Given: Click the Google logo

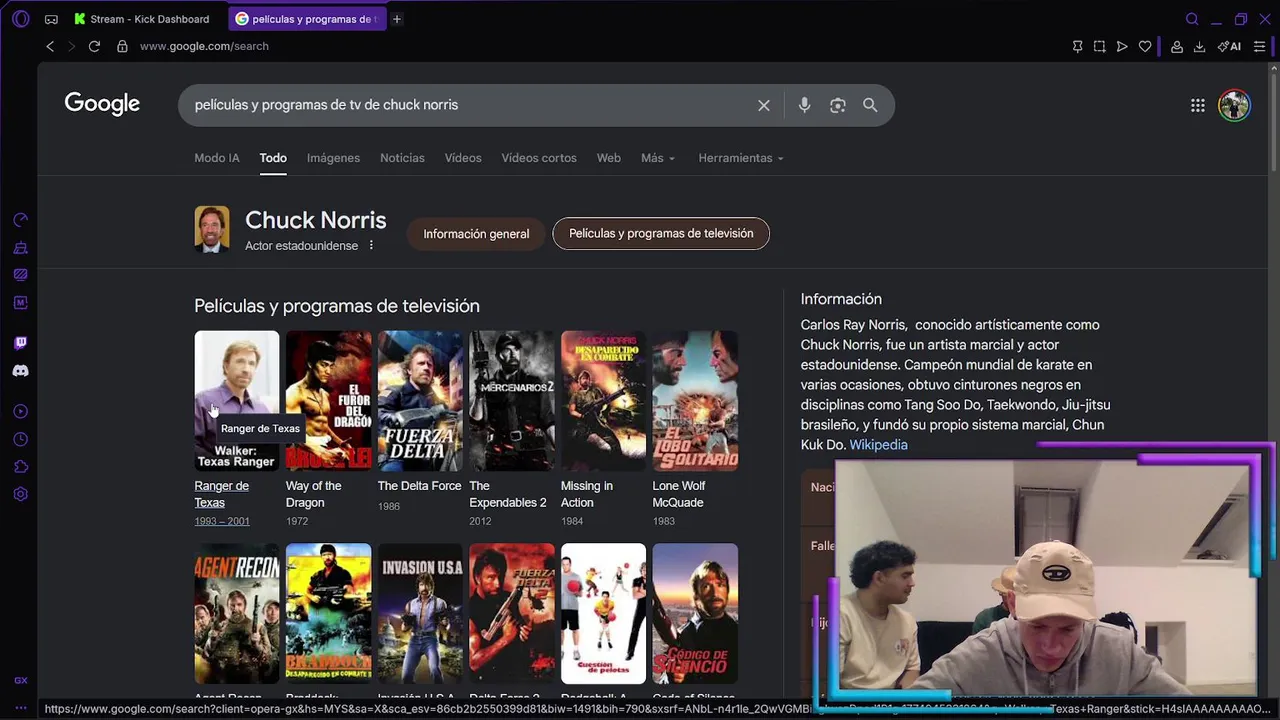Looking at the screenshot, I should click(102, 104).
